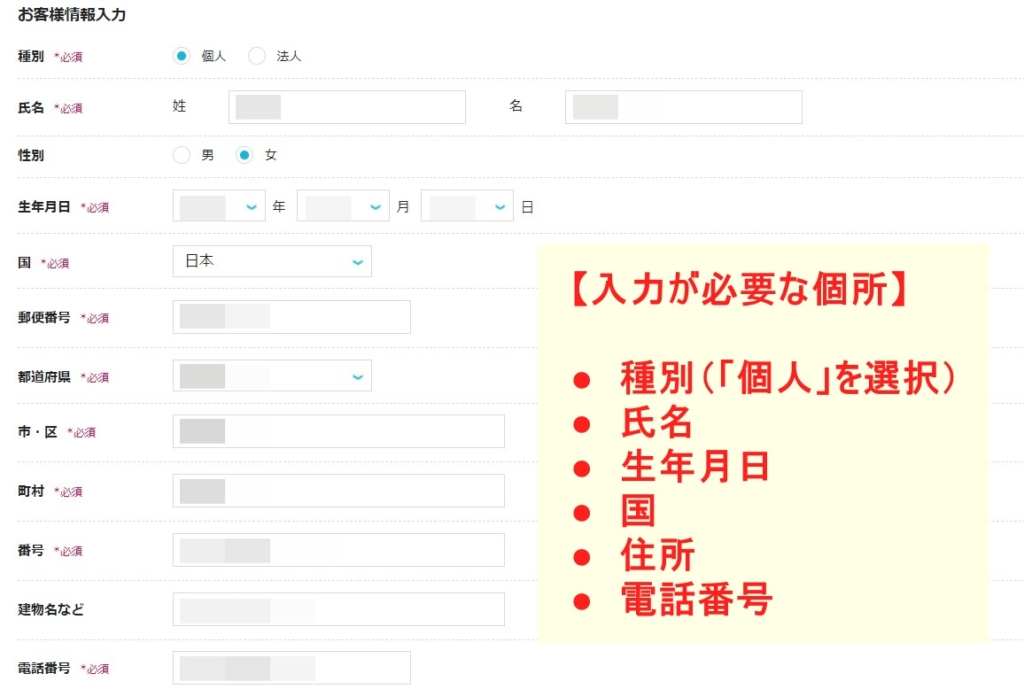1024x689 pixels.
Task: Open the birth month (月) dropdown
Action: (x=343, y=206)
